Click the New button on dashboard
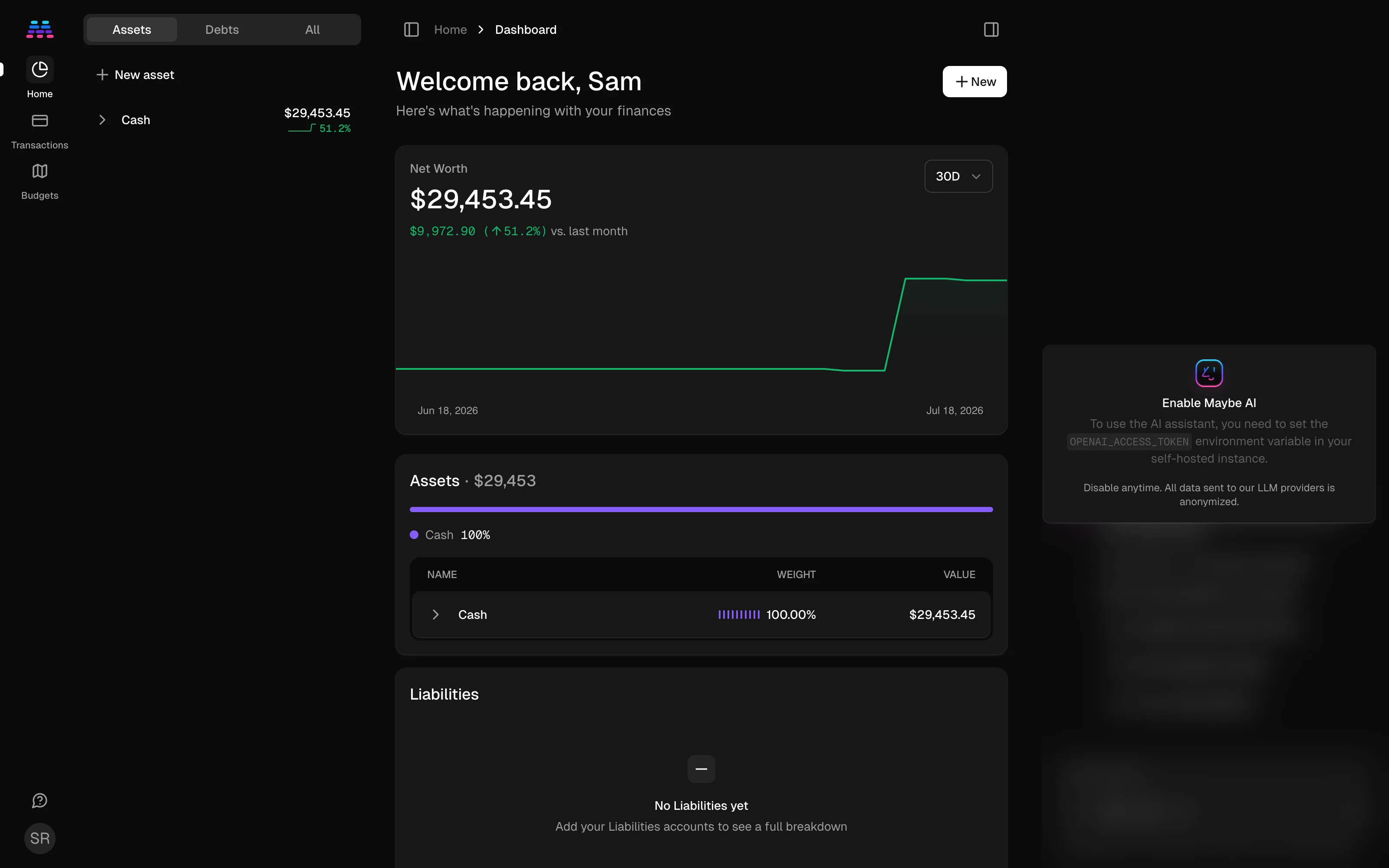This screenshot has height=868, width=1389. [x=974, y=82]
